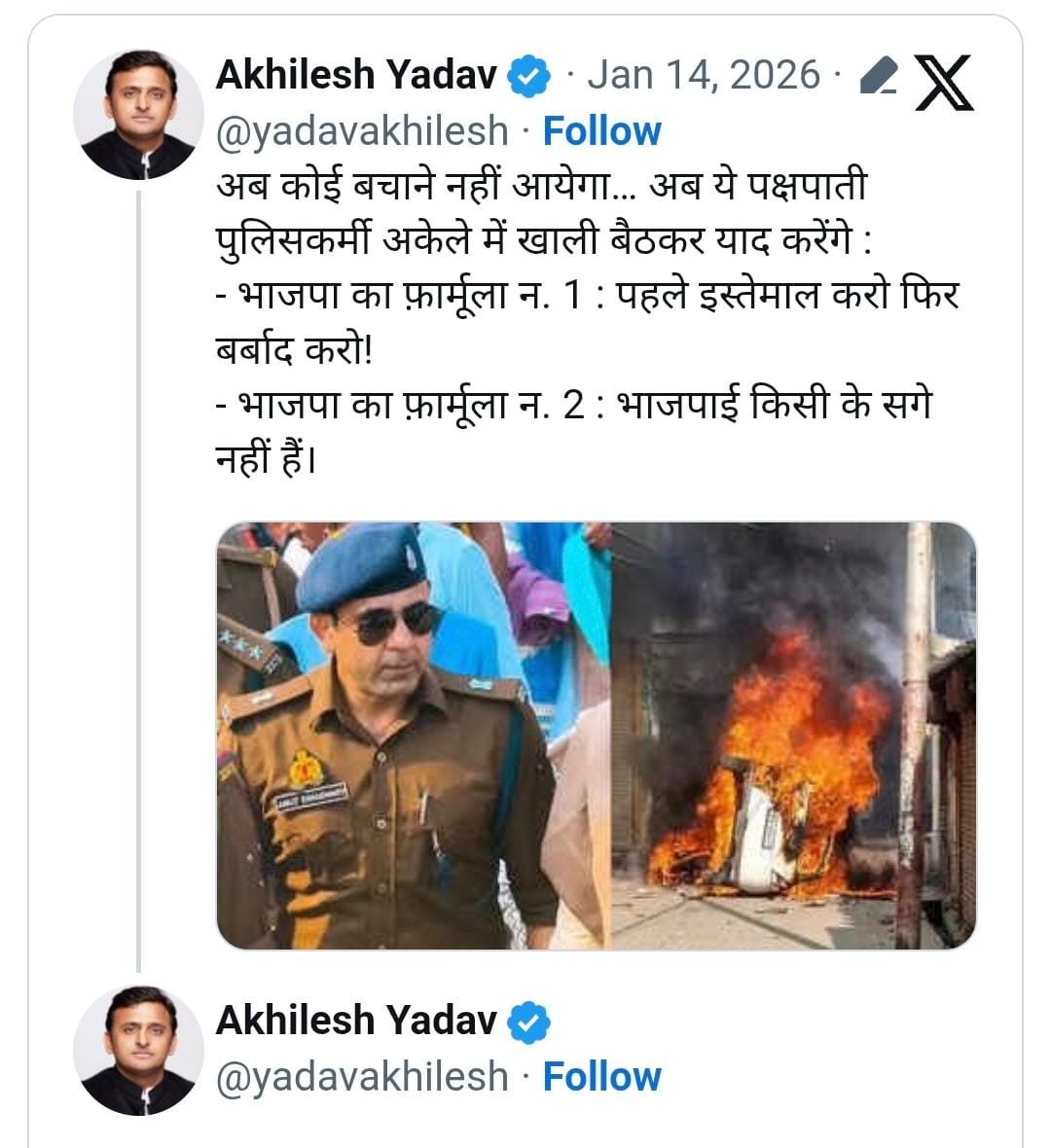Click the top @yadavakhilesh handle
1051x1148 pixels.
tap(362, 131)
